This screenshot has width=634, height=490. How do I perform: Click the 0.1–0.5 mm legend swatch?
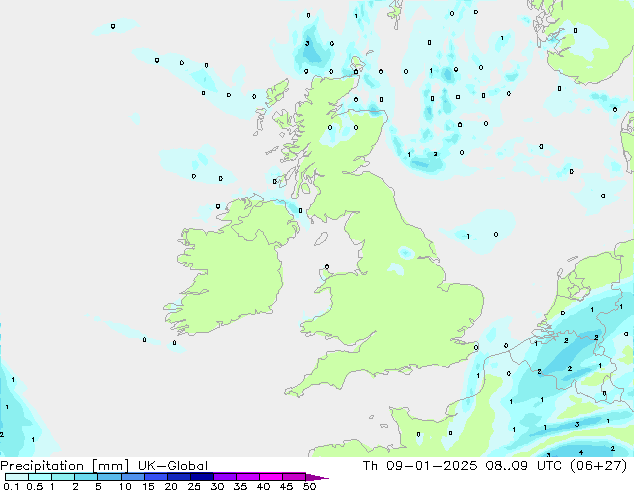pos(17,477)
